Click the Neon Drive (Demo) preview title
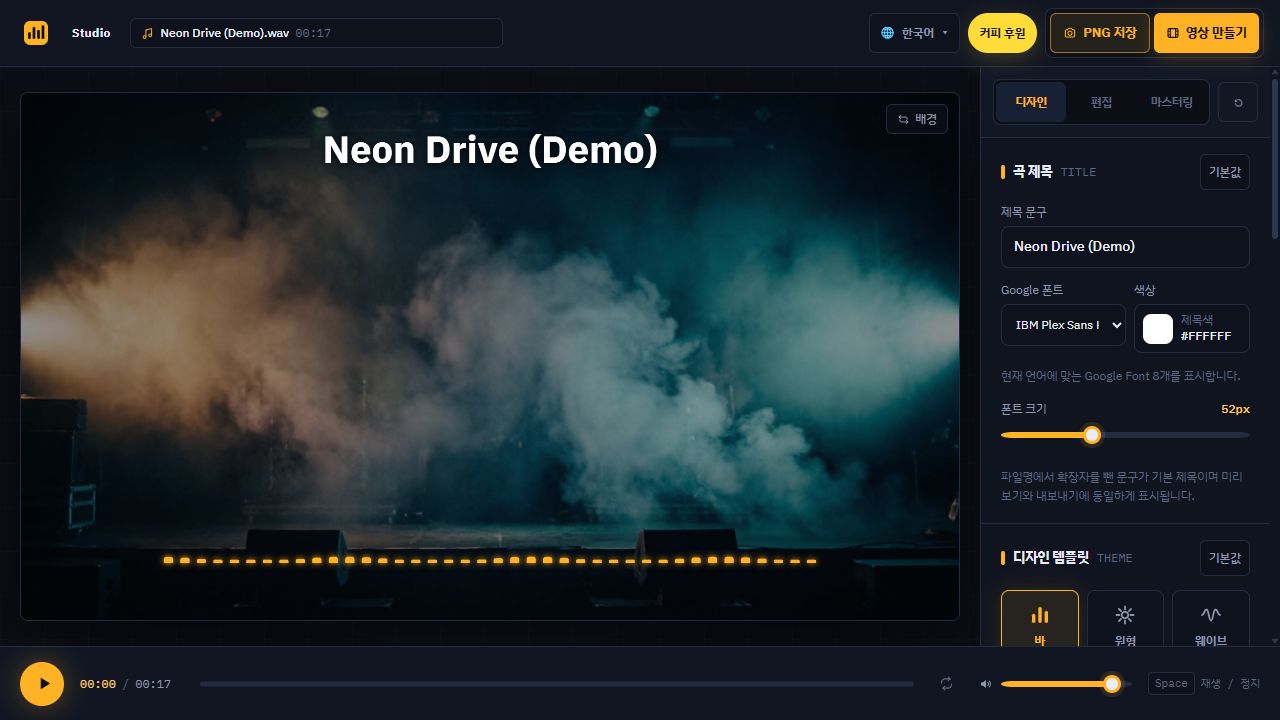This screenshot has width=1280, height=720. coord(490,150)
